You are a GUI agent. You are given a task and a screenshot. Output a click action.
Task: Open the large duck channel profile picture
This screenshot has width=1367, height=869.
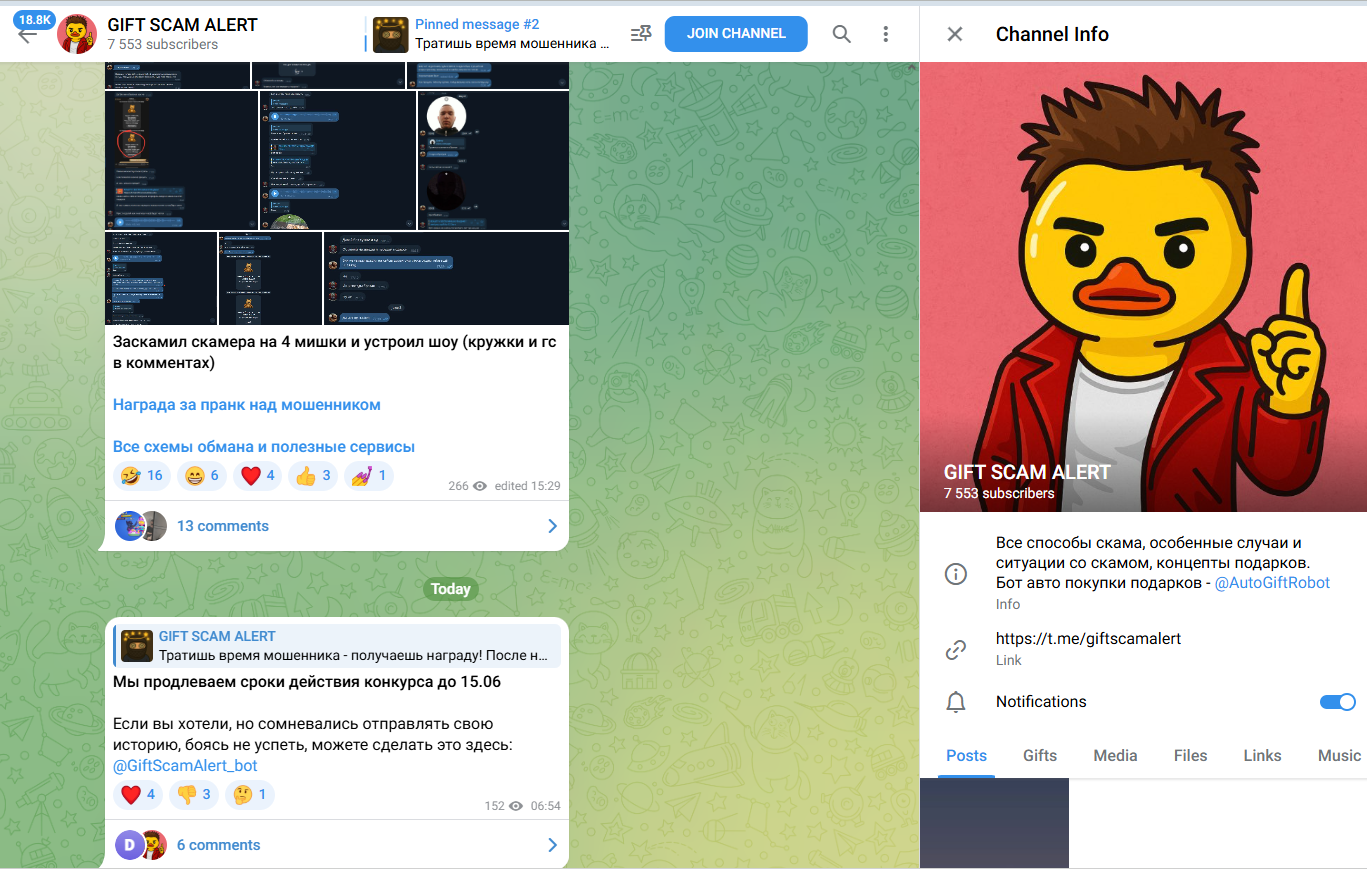point(1143,287)
